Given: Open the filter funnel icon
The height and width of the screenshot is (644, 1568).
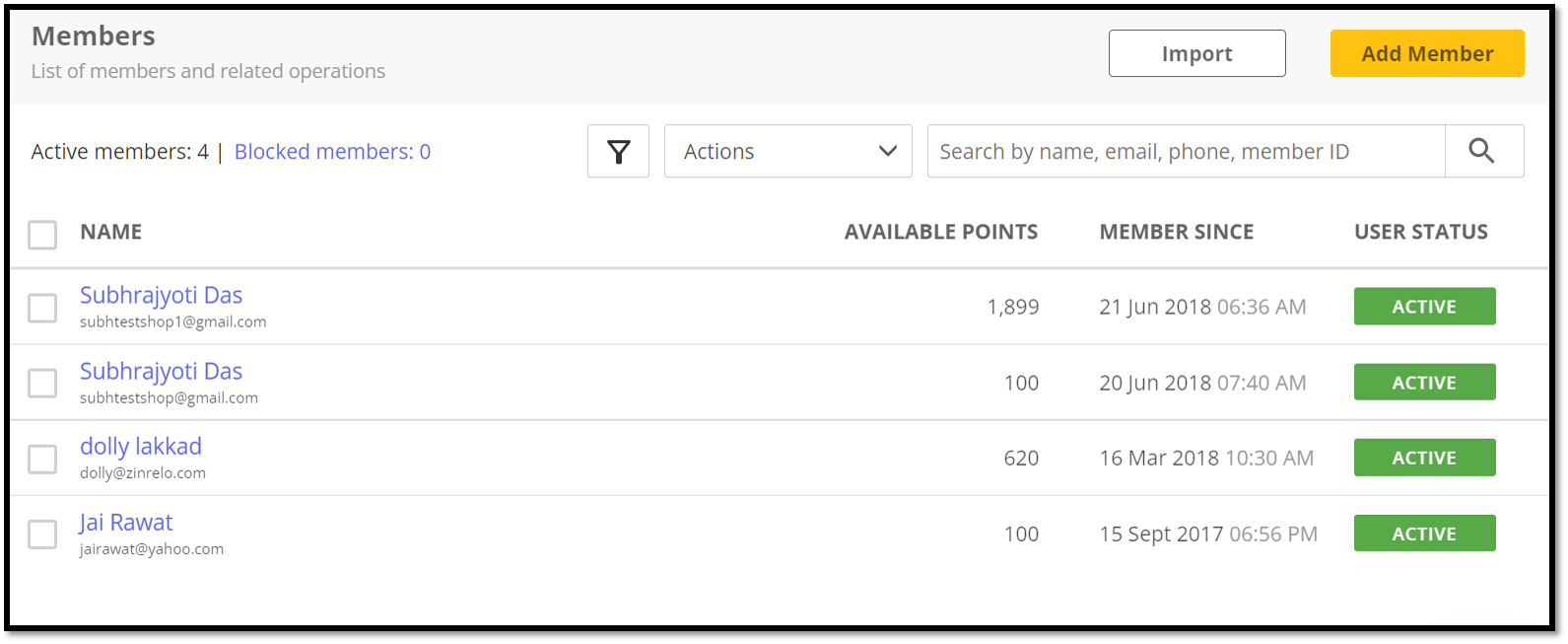Looking at the screenshot, I should pos(618,151).
